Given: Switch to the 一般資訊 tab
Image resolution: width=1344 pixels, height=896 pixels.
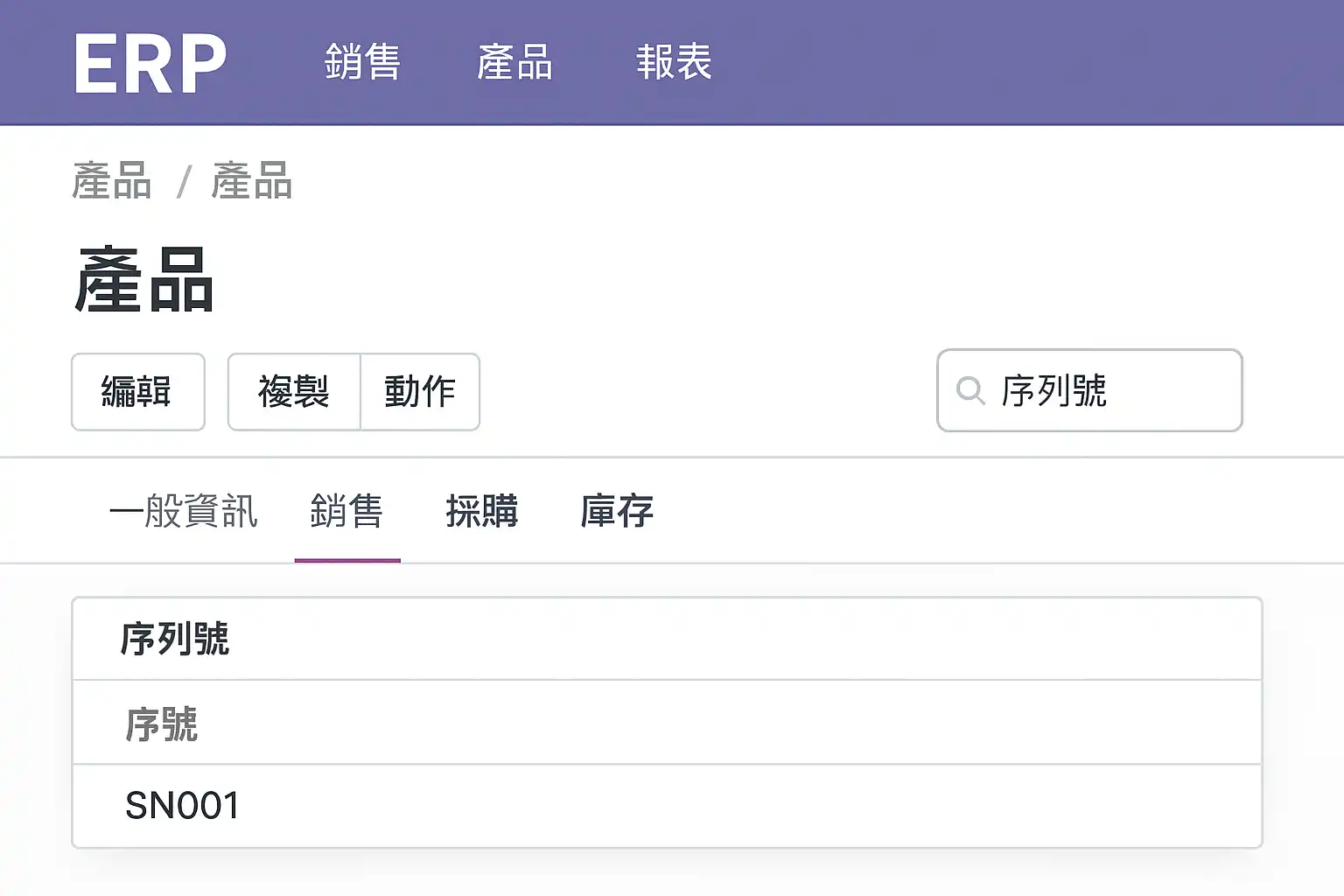Looking at the screenshot, I should pos(184,511).
